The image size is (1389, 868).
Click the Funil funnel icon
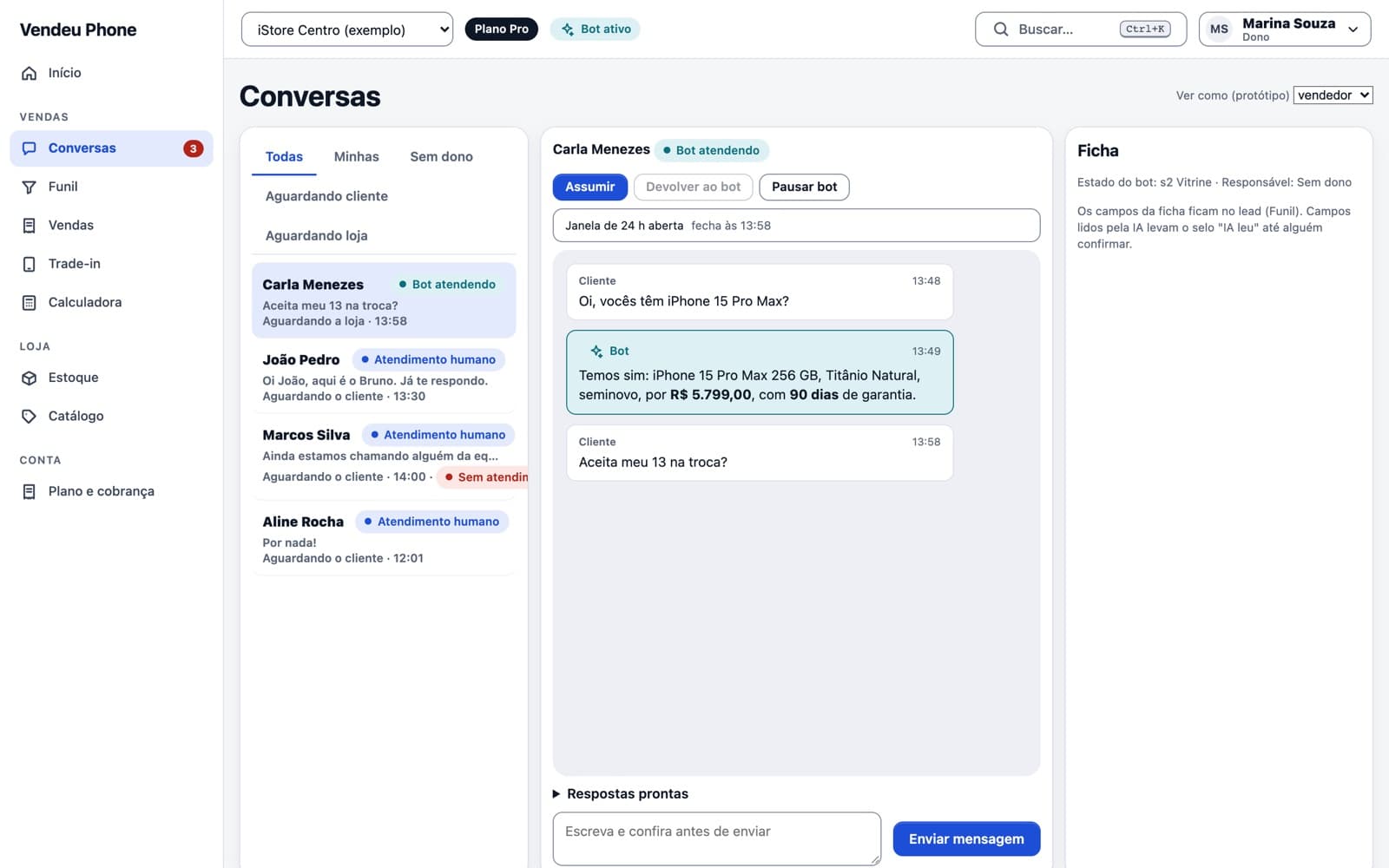pyautogui.click(x=29, y=187)
